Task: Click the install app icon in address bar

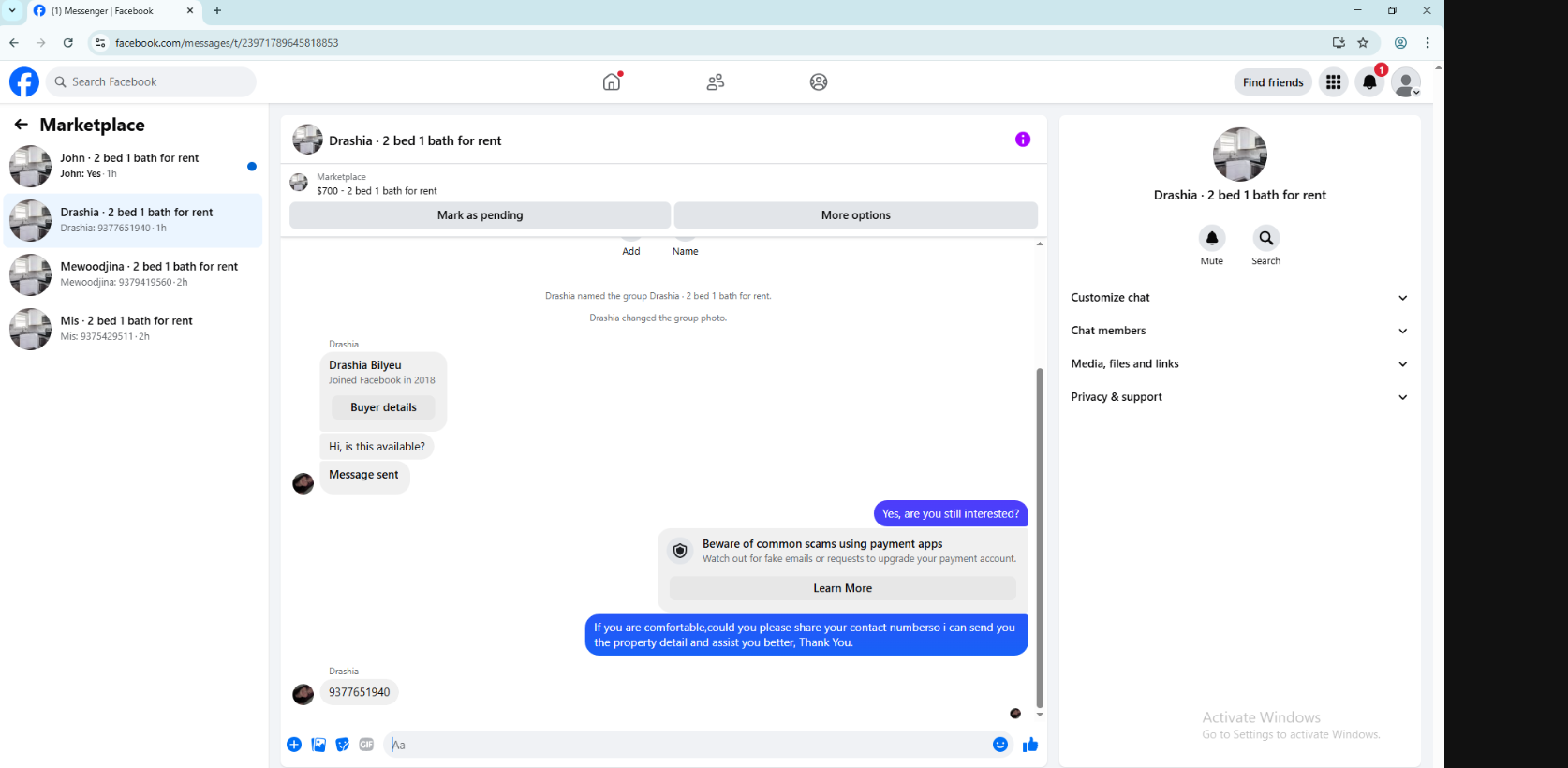Action: click(1339, 43)
